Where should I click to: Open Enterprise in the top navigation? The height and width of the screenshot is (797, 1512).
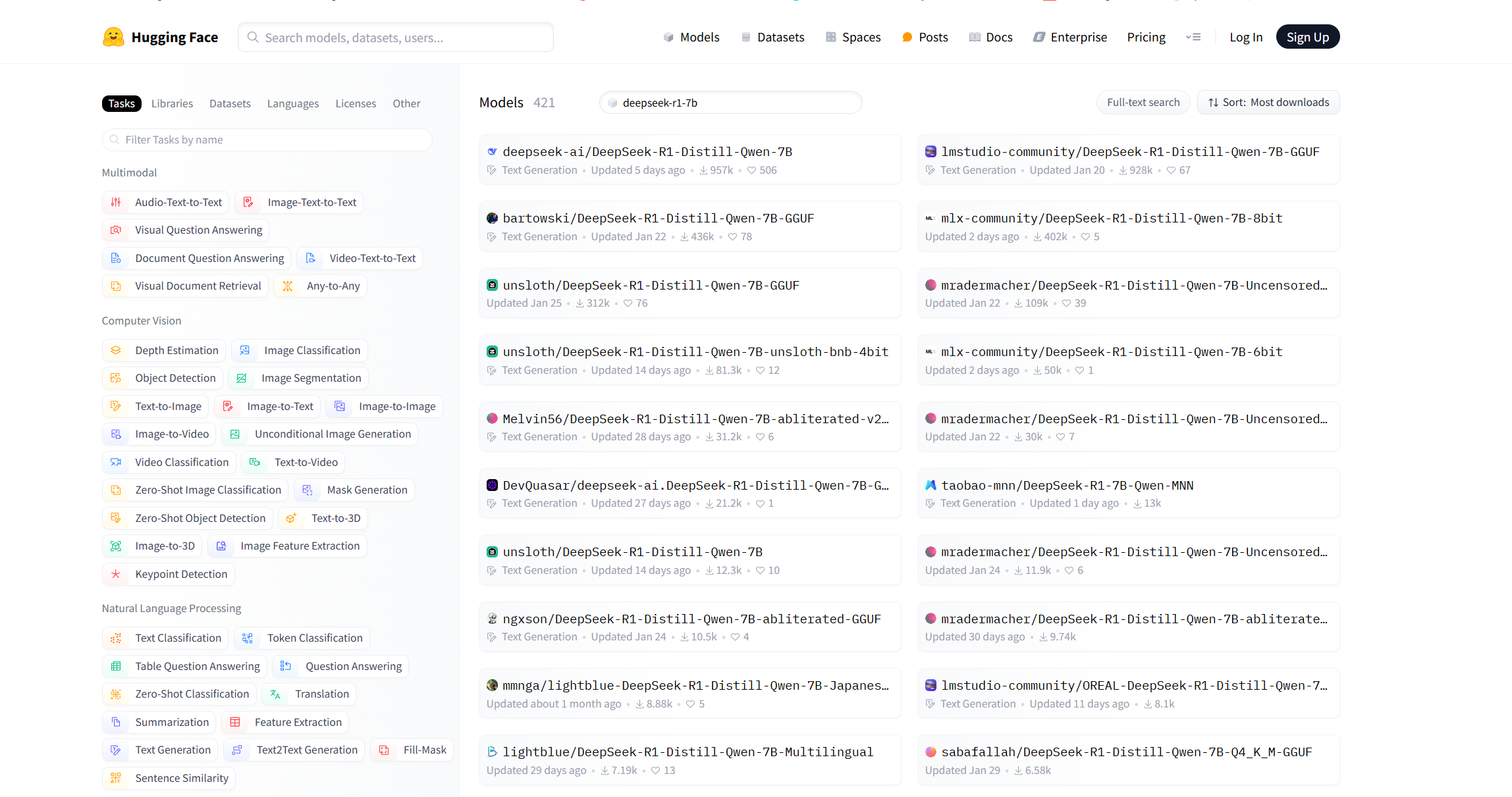click(1071, 37)
